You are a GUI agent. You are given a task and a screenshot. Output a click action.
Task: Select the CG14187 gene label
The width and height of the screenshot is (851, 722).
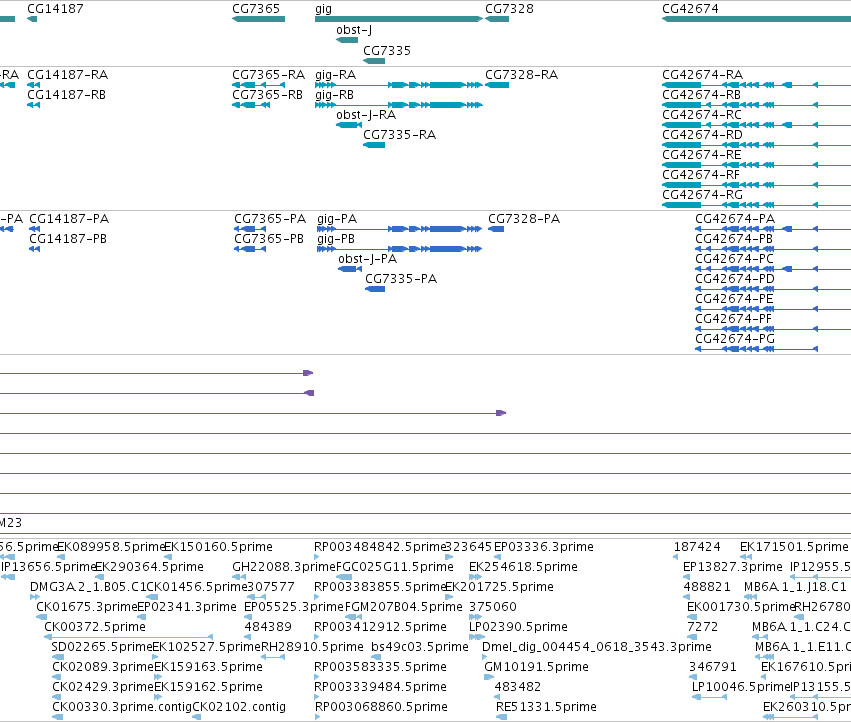[x=55, y=9]
